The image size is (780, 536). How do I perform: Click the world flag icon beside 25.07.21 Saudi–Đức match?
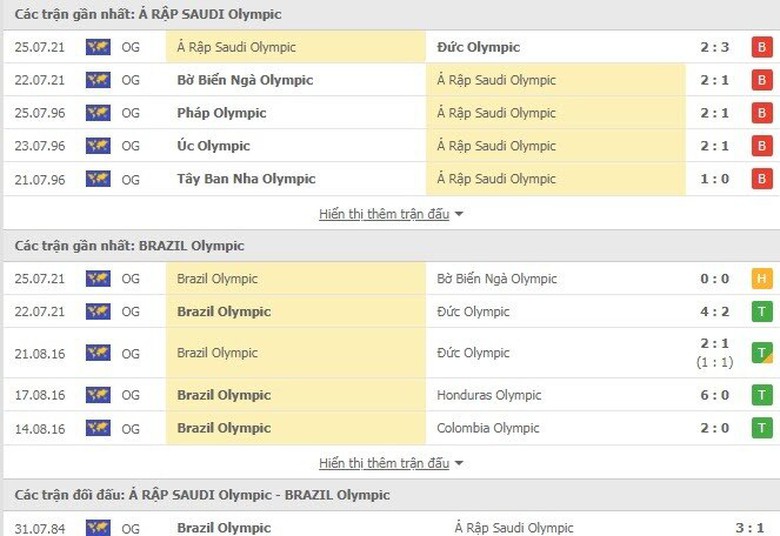[x=98, y=47]
